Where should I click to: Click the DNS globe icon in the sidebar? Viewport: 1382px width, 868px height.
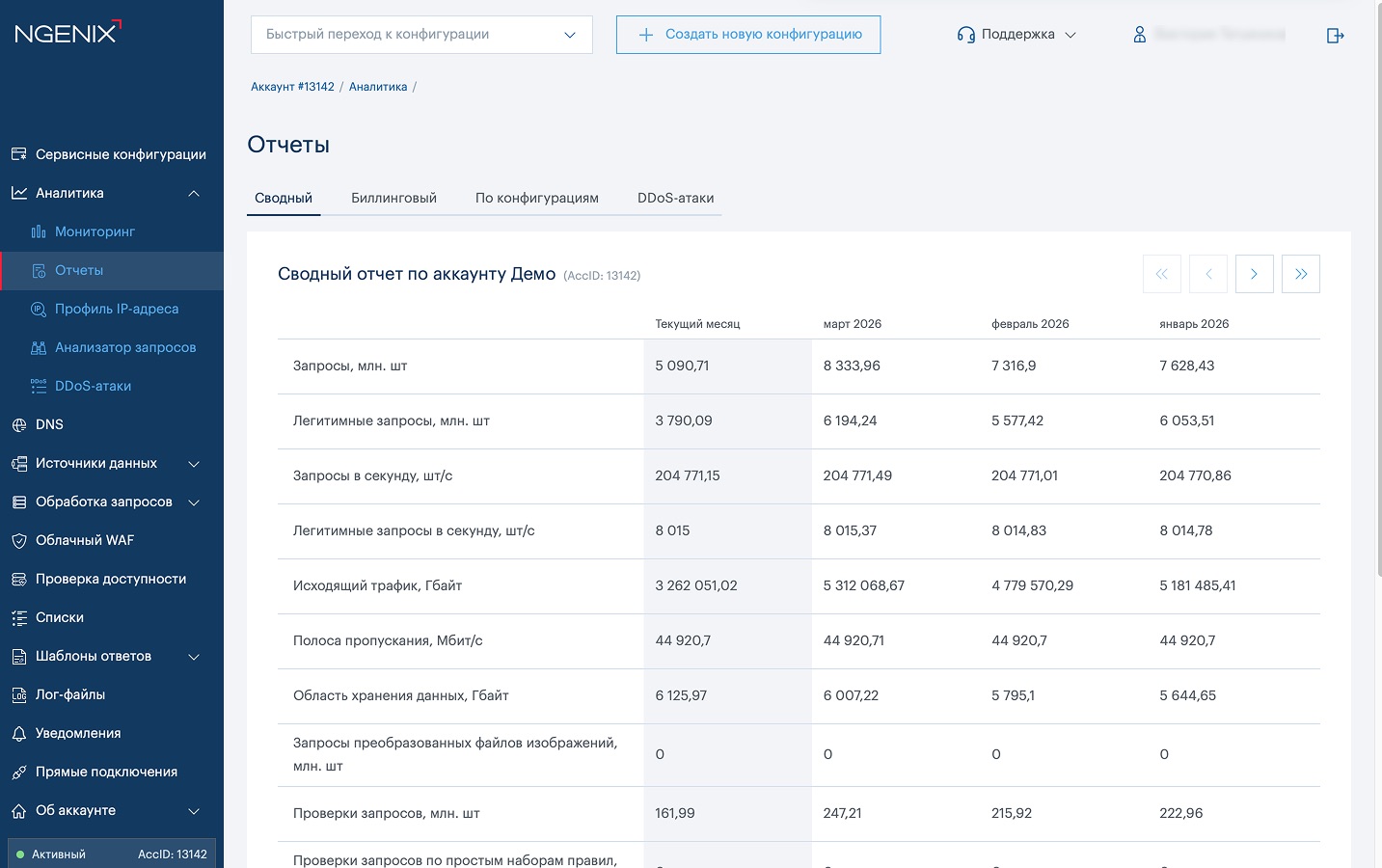[18, 424]
